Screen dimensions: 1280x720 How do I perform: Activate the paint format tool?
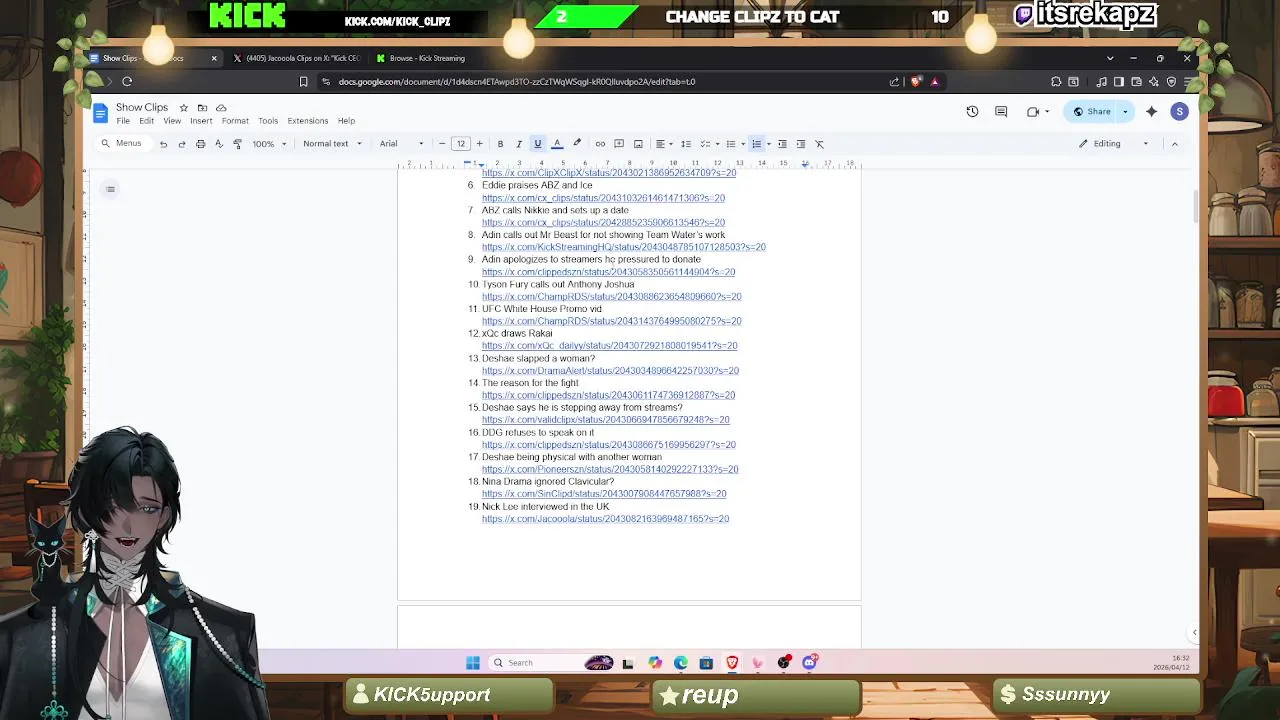point(237,144)
